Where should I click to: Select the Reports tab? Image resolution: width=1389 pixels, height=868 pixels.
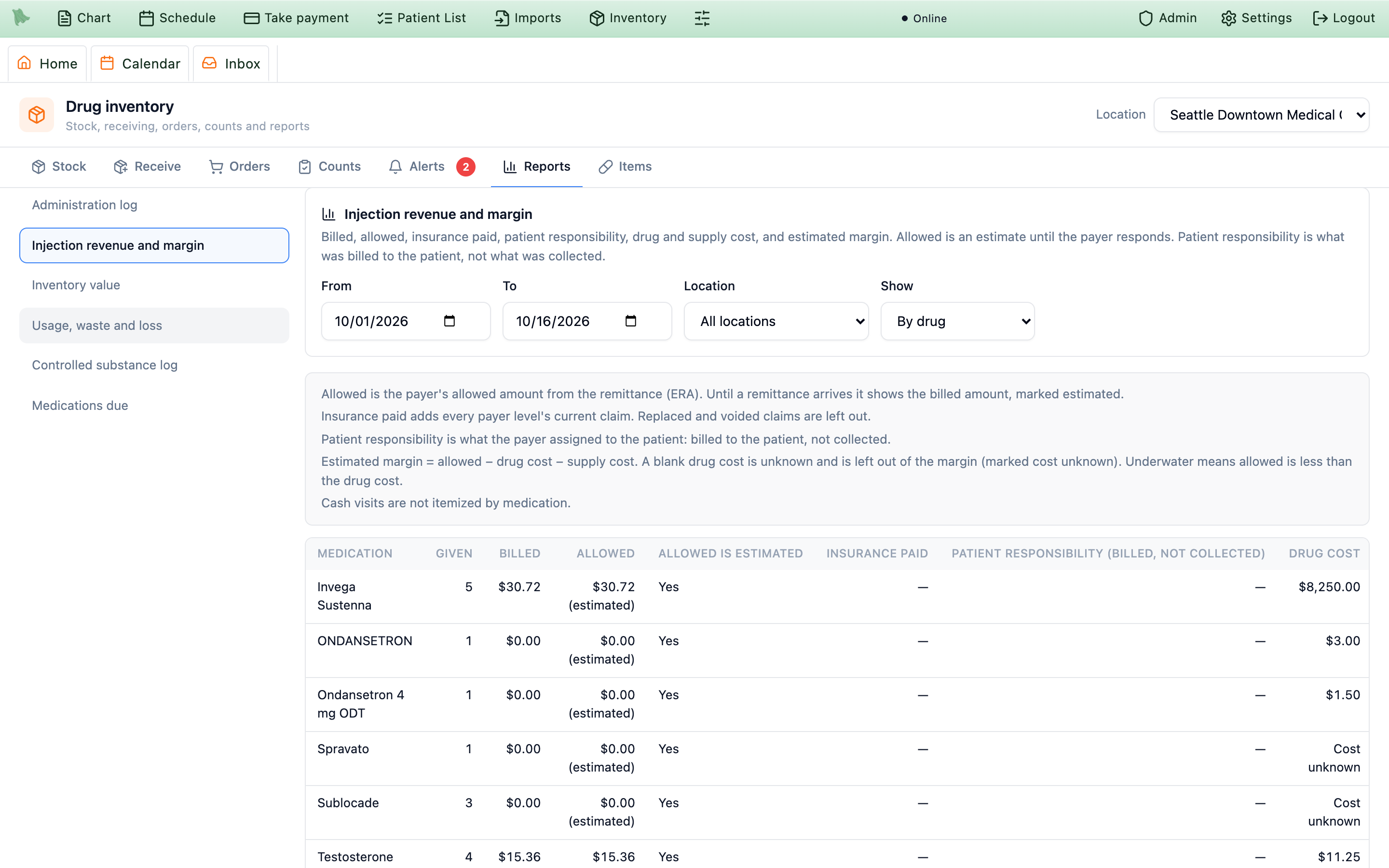[x=537, y=166]
